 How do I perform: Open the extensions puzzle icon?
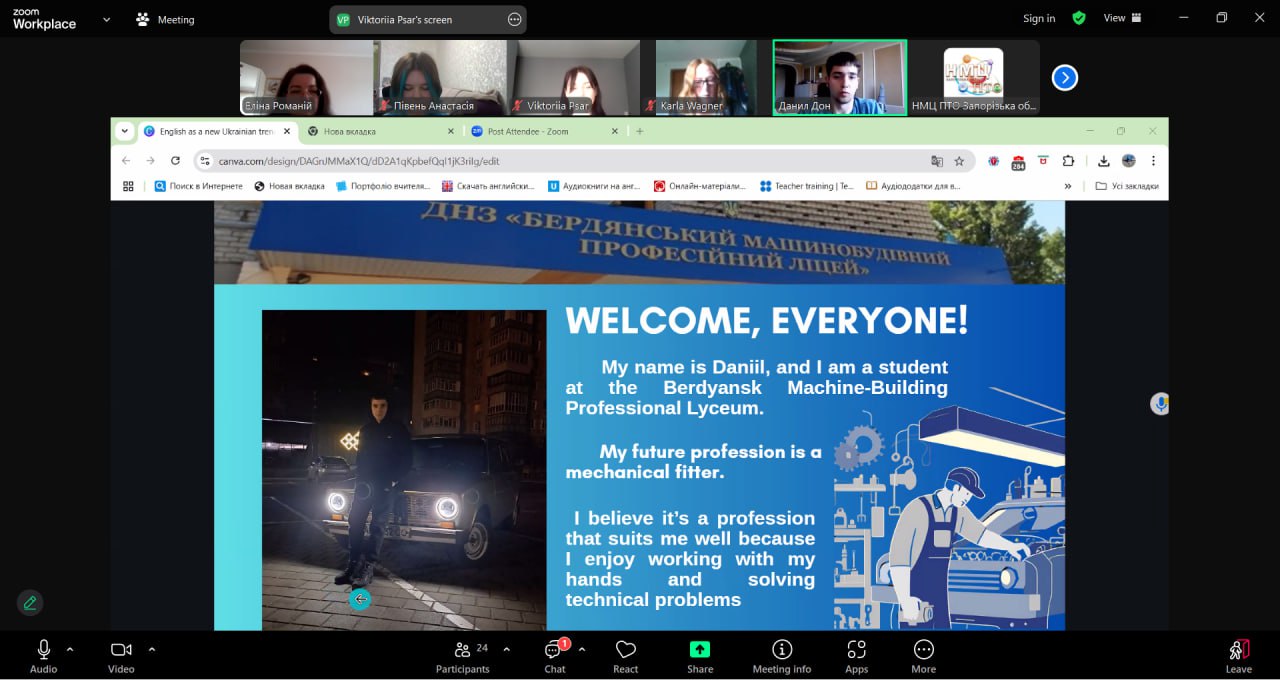1068,161
